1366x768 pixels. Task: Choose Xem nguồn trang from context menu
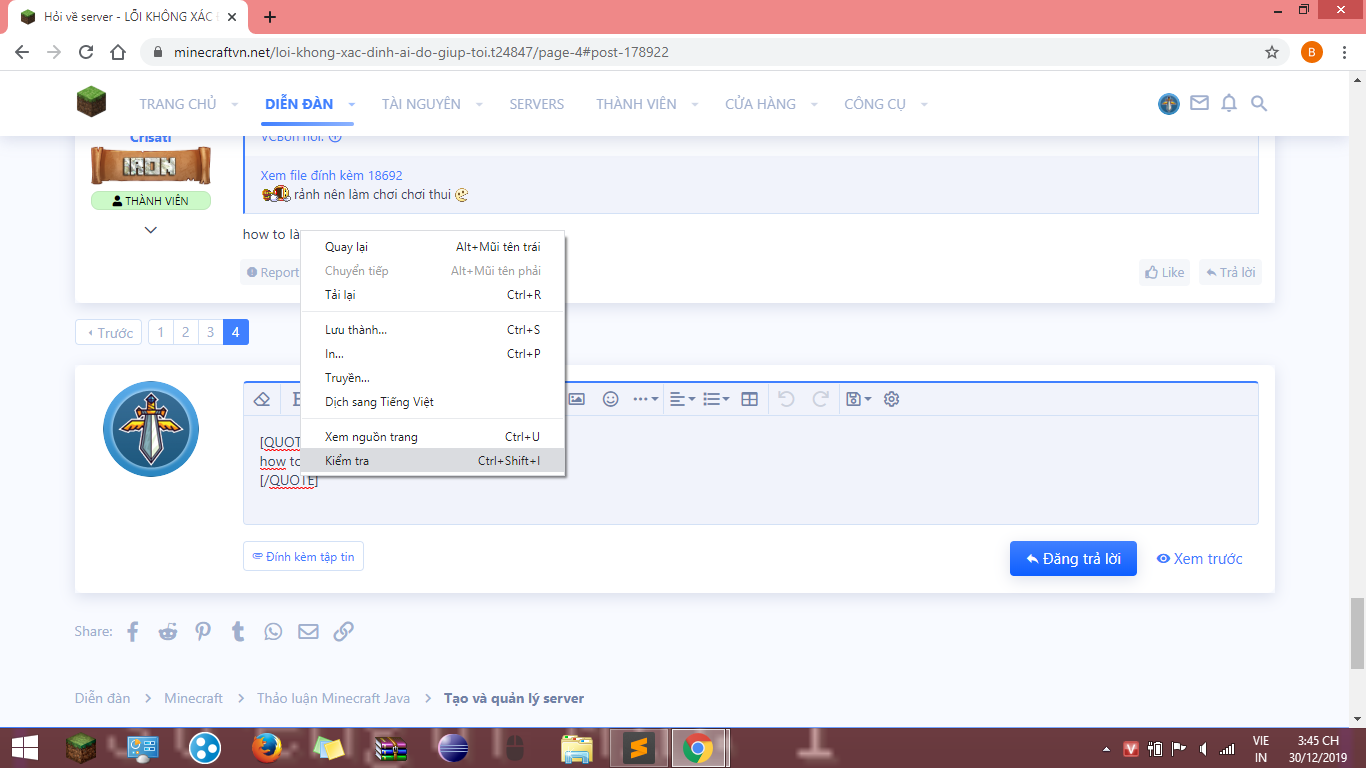click(x=433, y=437)
